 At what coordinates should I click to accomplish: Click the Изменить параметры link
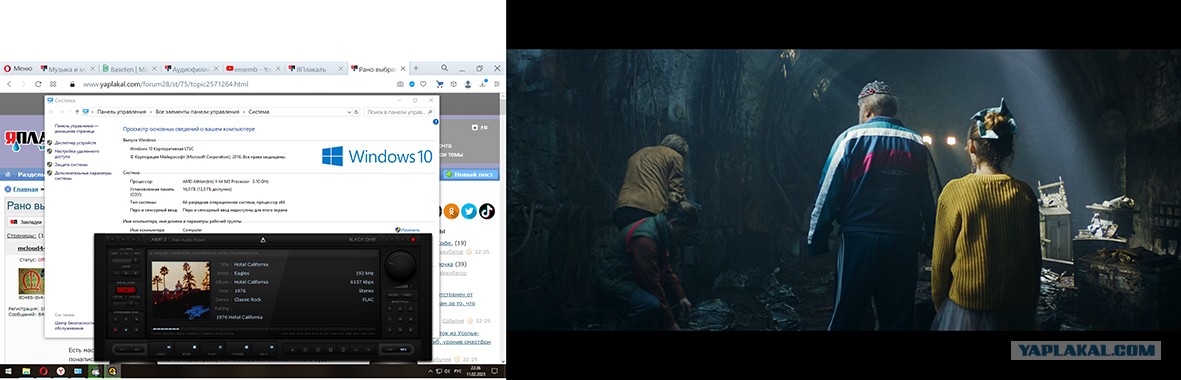pyautogui.click(x=407, y=230)
